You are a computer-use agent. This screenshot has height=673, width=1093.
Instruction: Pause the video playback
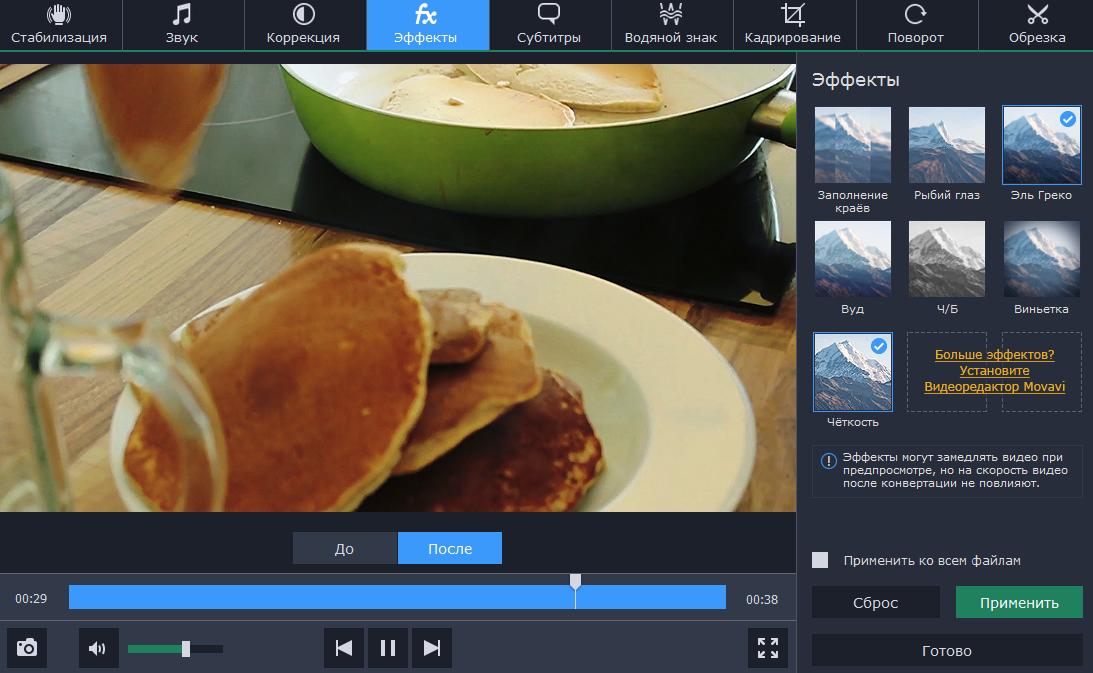(388, 648)
